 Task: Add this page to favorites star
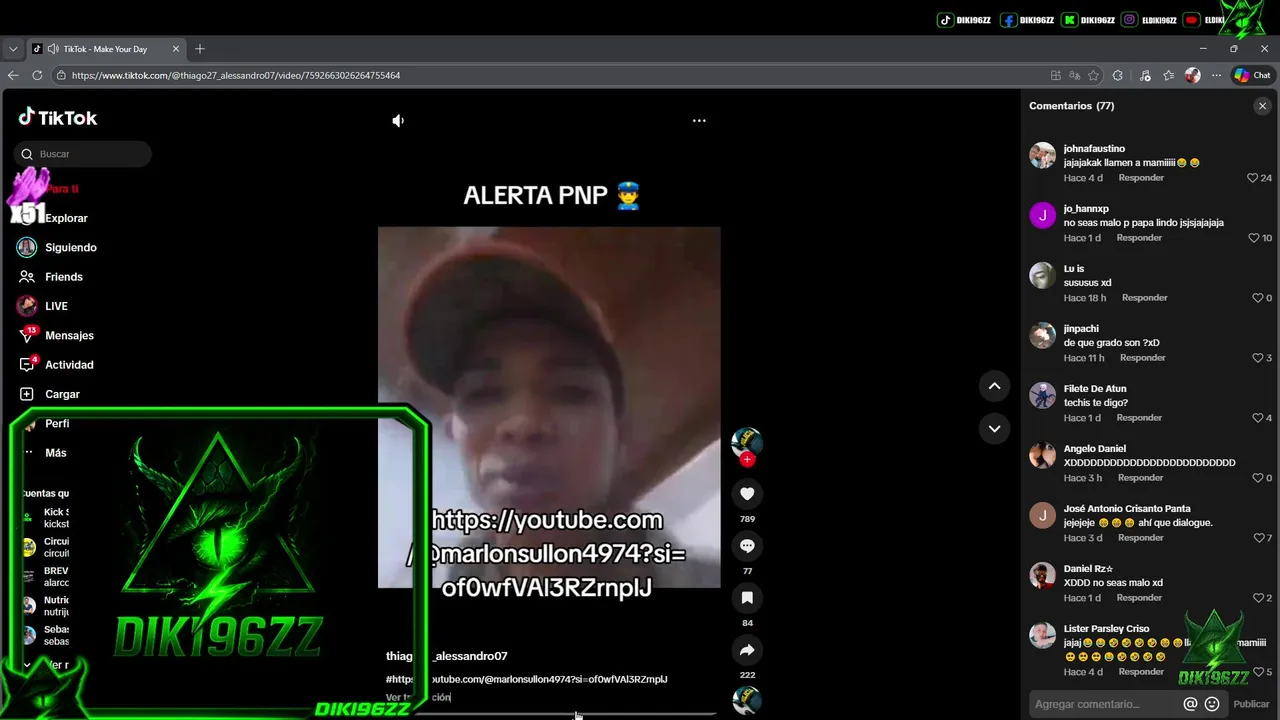point(1093,75)
